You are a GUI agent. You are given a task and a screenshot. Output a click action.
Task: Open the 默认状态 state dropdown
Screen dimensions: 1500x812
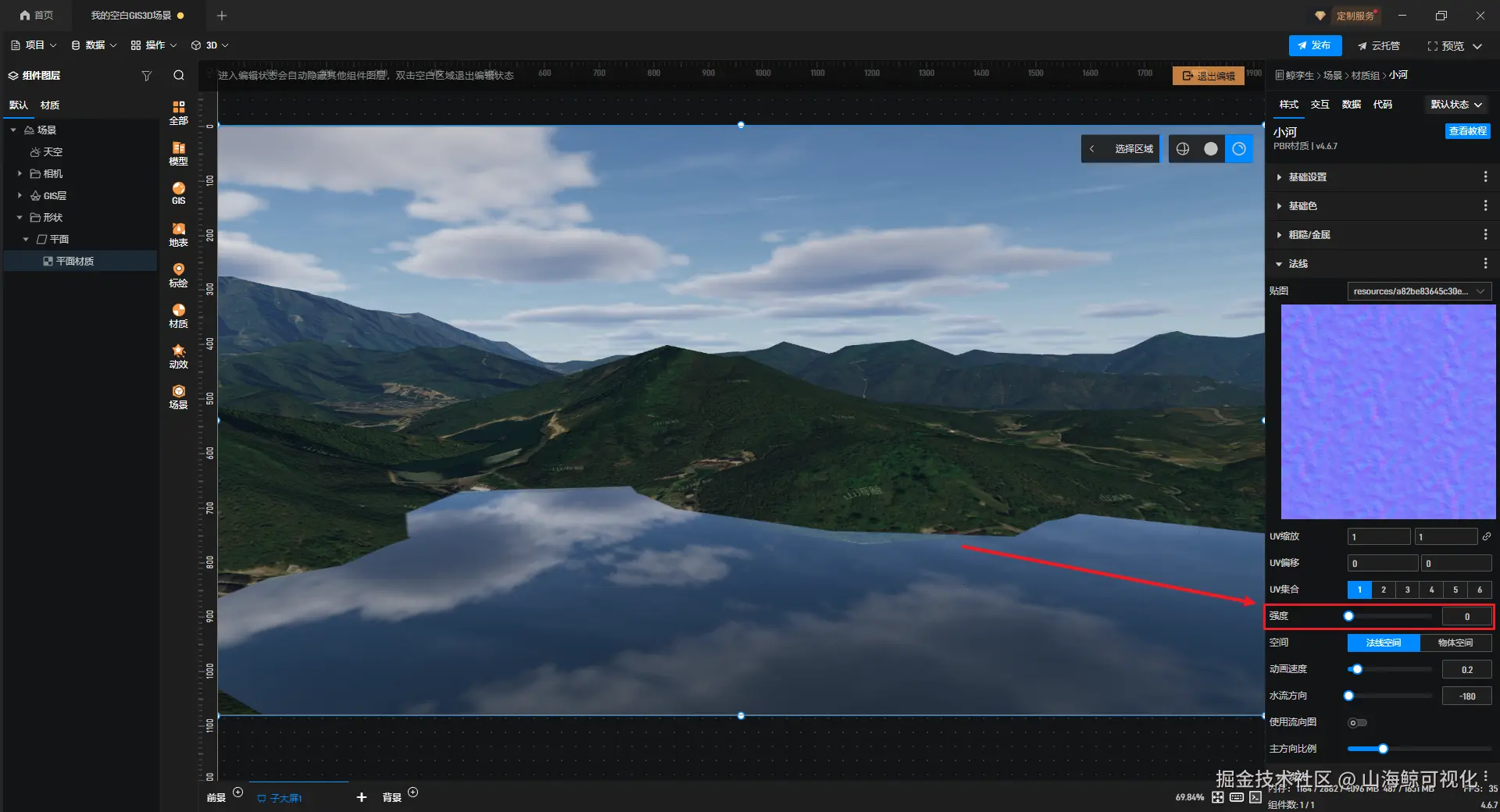click(1456, 105)
